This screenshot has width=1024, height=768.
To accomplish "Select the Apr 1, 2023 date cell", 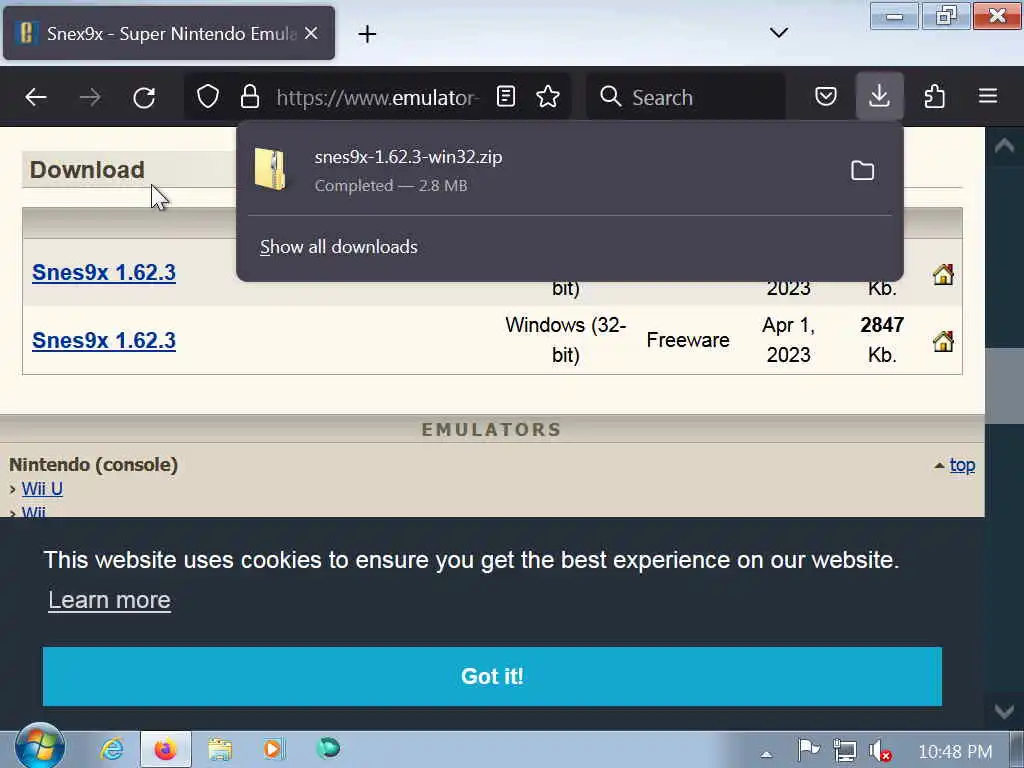I will click(x=788, y=340).
